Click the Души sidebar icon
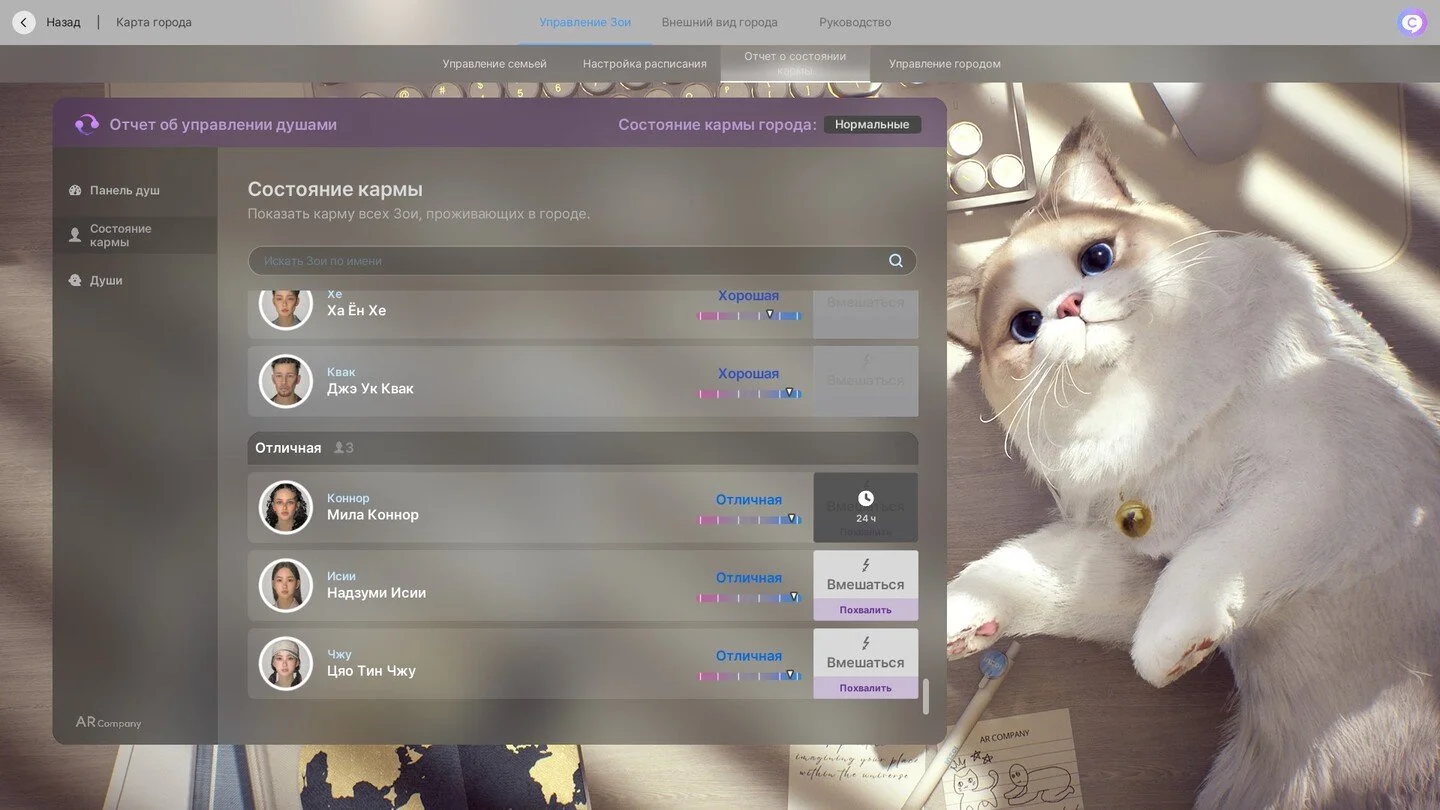 click(x=75, y=281)
